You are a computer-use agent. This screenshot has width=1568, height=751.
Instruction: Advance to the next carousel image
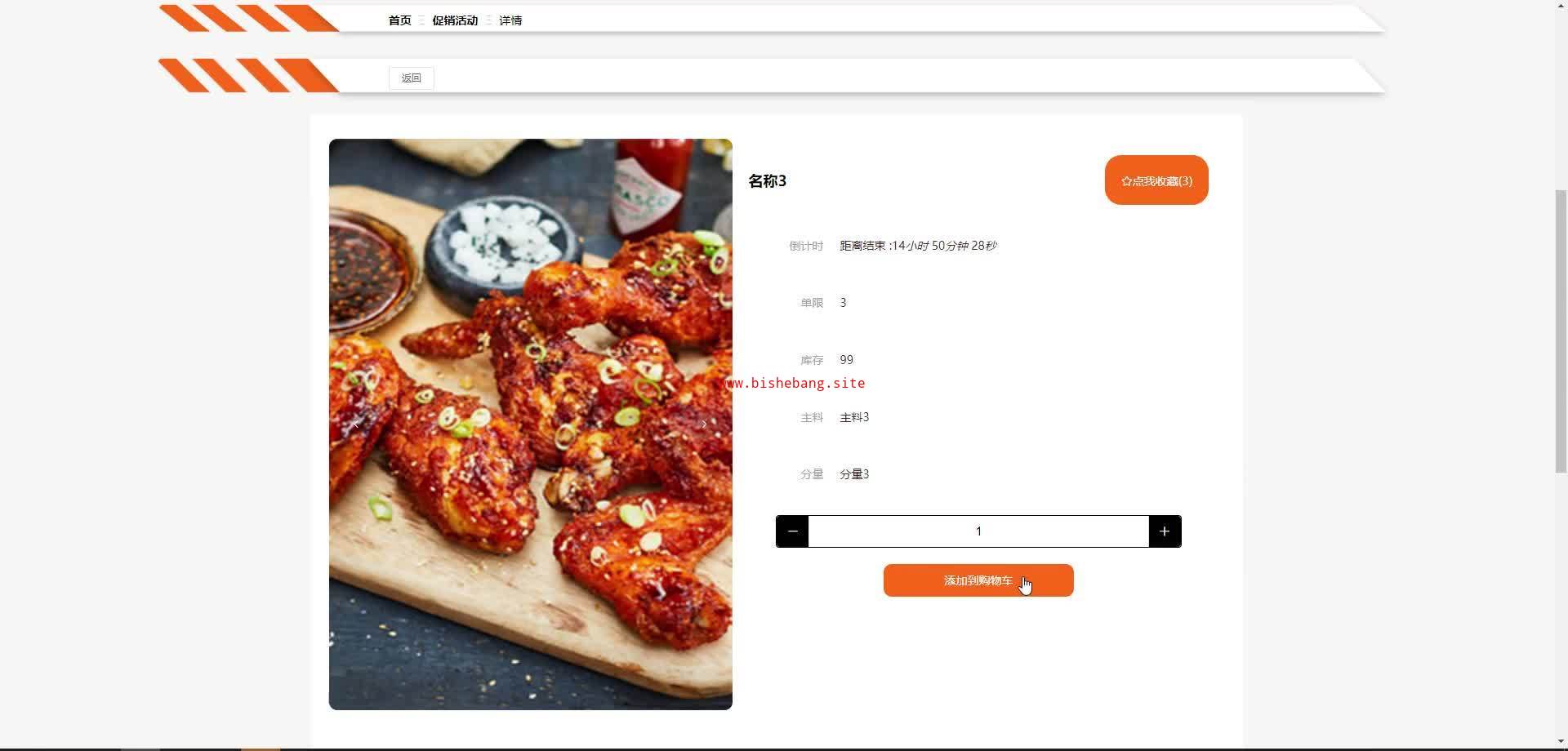coord(705,424)
